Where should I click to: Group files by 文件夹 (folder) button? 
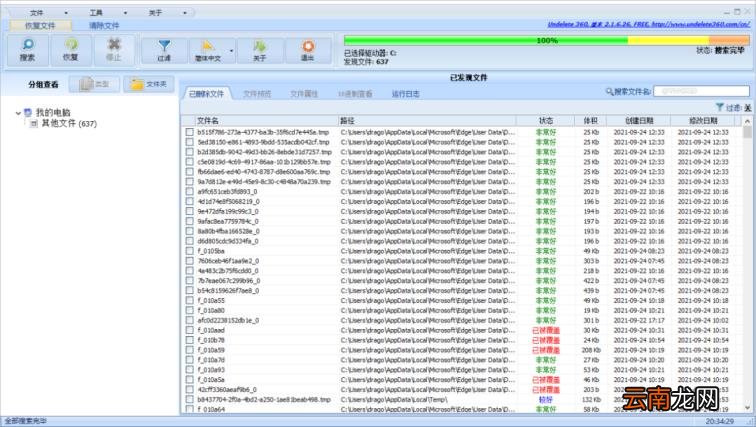tap(148, 84)
